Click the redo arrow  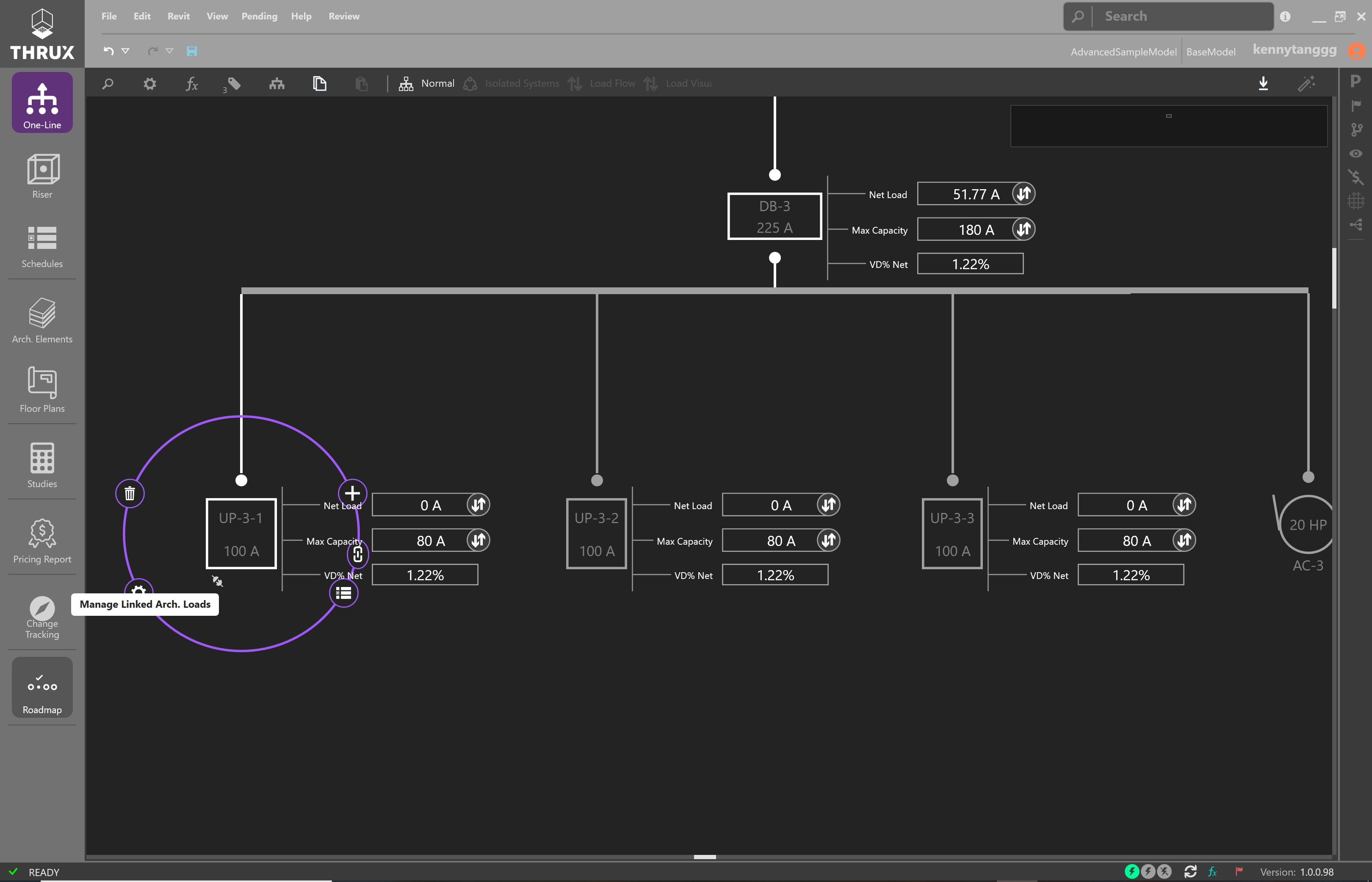click(x=153, y=51)
